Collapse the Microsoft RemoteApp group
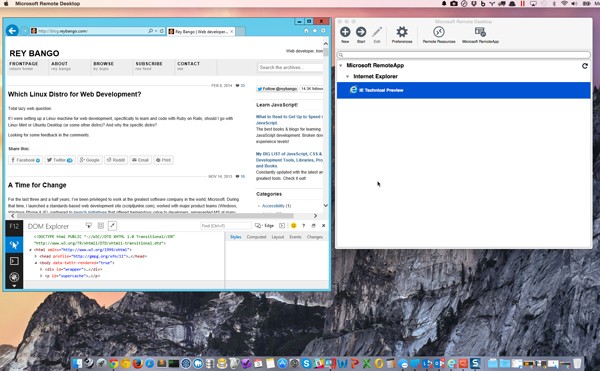Viewport: 600px width, 371px height. (x=341, y=65)
